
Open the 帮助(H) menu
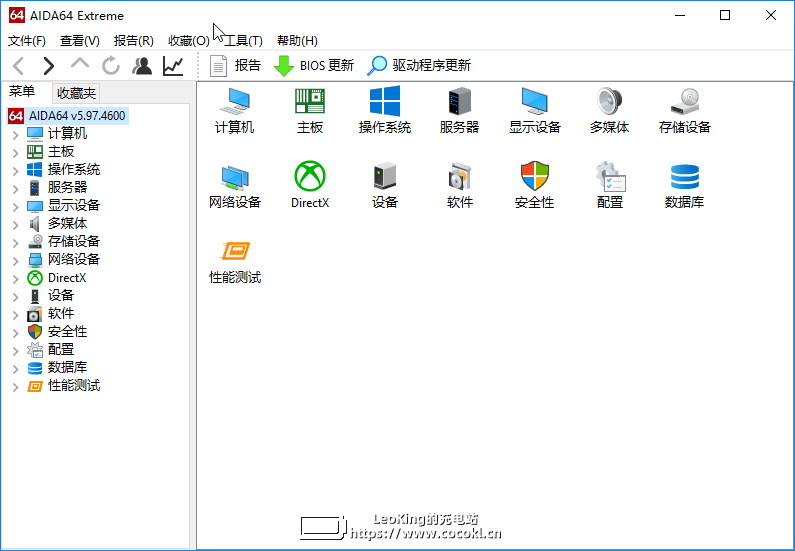[x=297, y=41]
